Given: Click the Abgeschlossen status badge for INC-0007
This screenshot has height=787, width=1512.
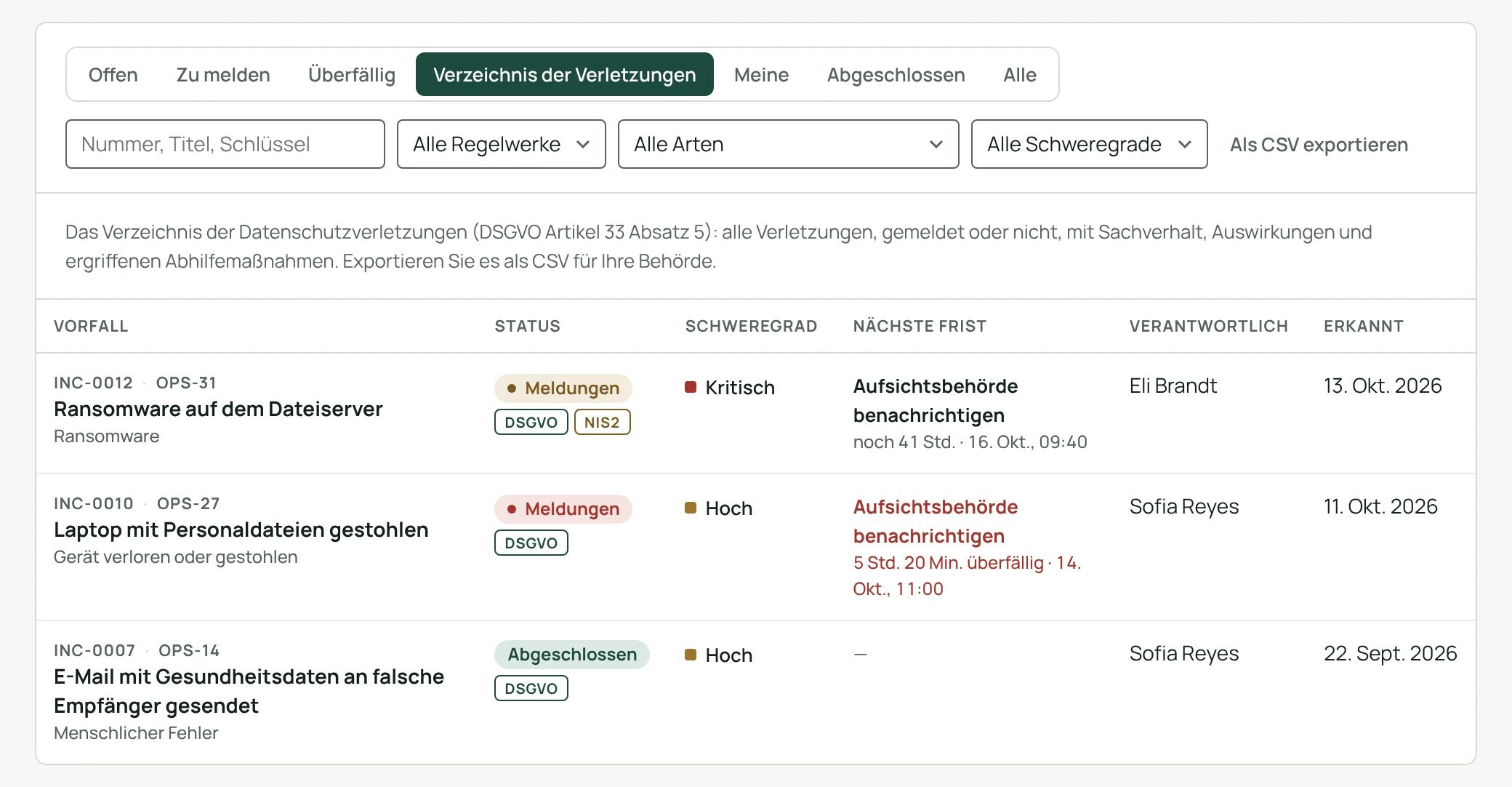Looking at the screenshot, I should point(572,655).
